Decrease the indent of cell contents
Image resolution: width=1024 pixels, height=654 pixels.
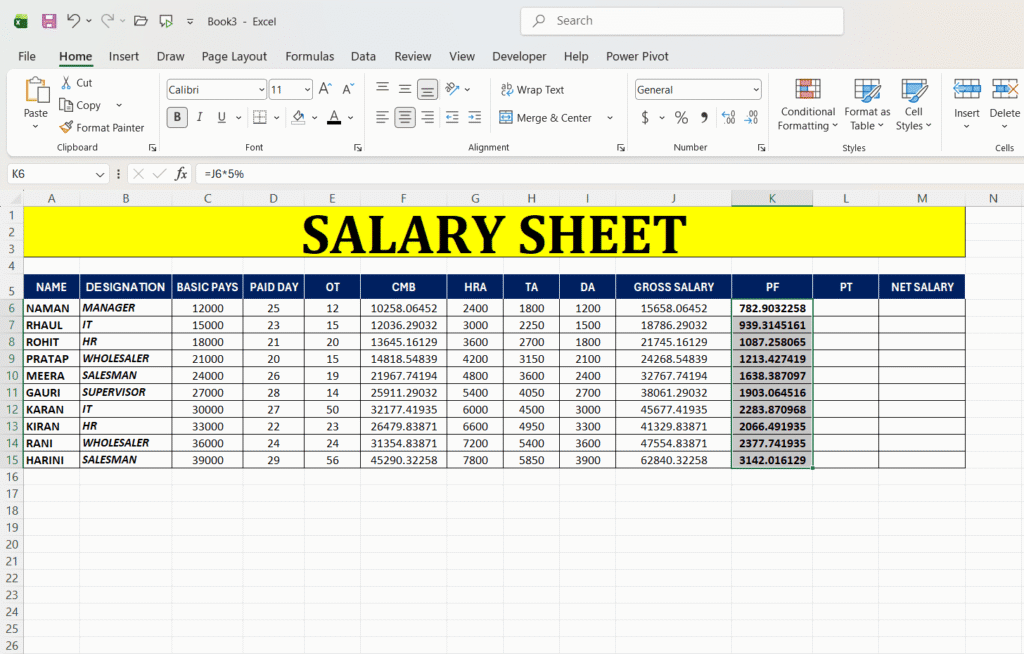[x=452, y=118]
